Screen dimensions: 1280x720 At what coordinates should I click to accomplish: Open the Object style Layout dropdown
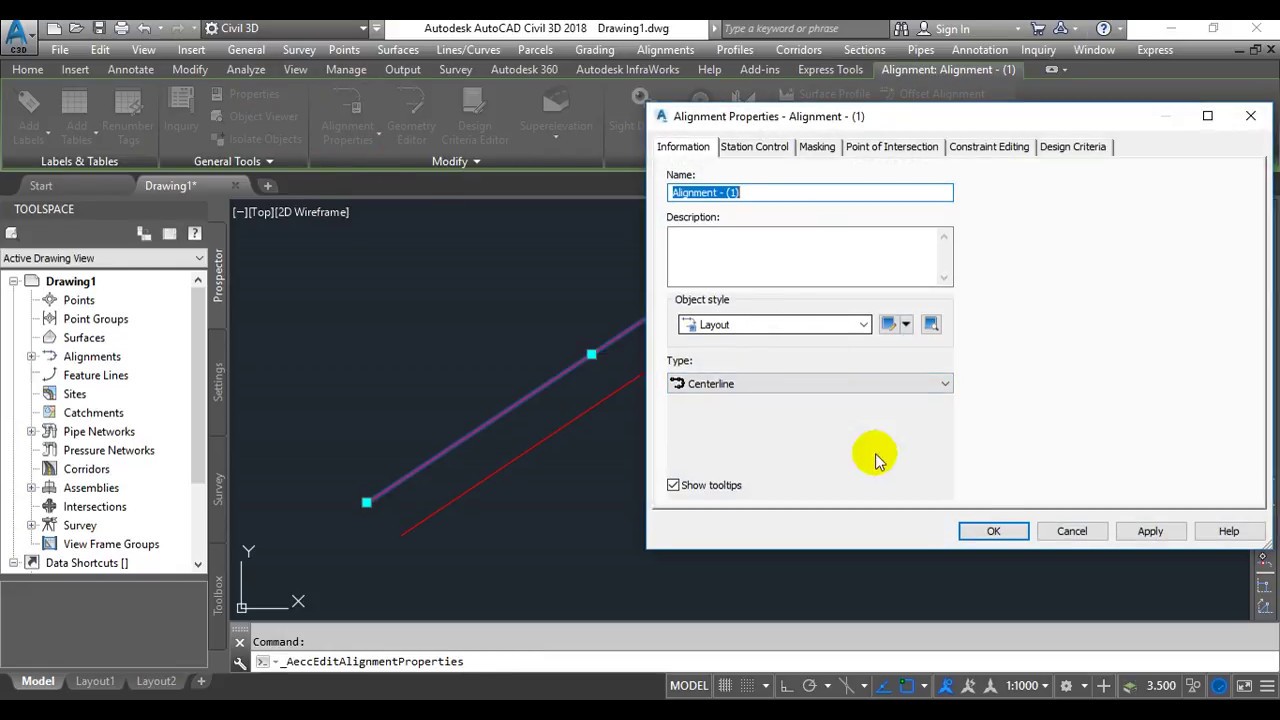point(775,325)
